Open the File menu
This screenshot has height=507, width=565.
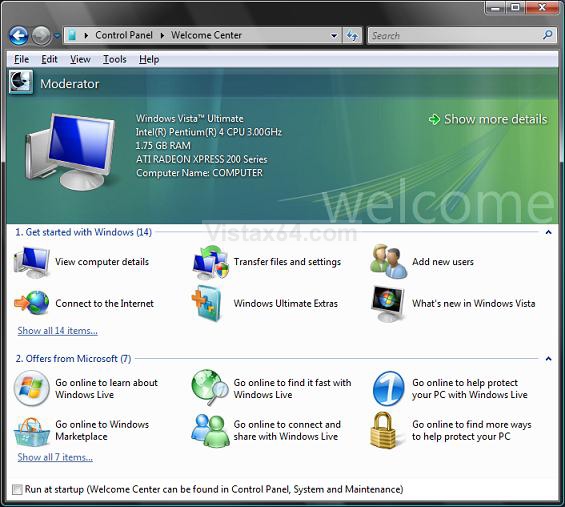click(21, 59)
